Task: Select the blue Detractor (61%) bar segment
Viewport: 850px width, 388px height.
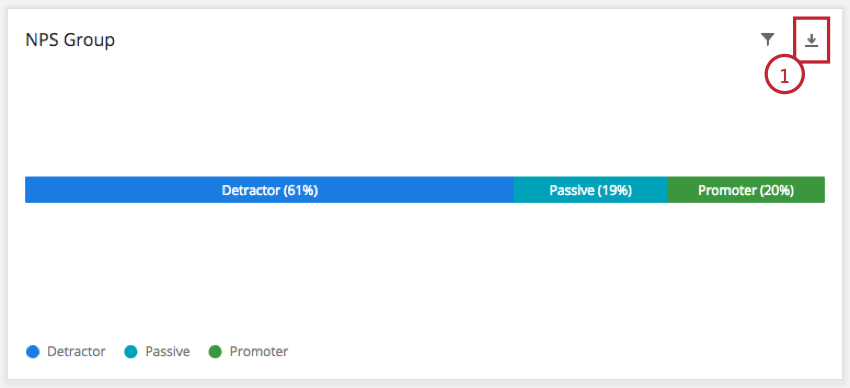Action: click(269, 190)
